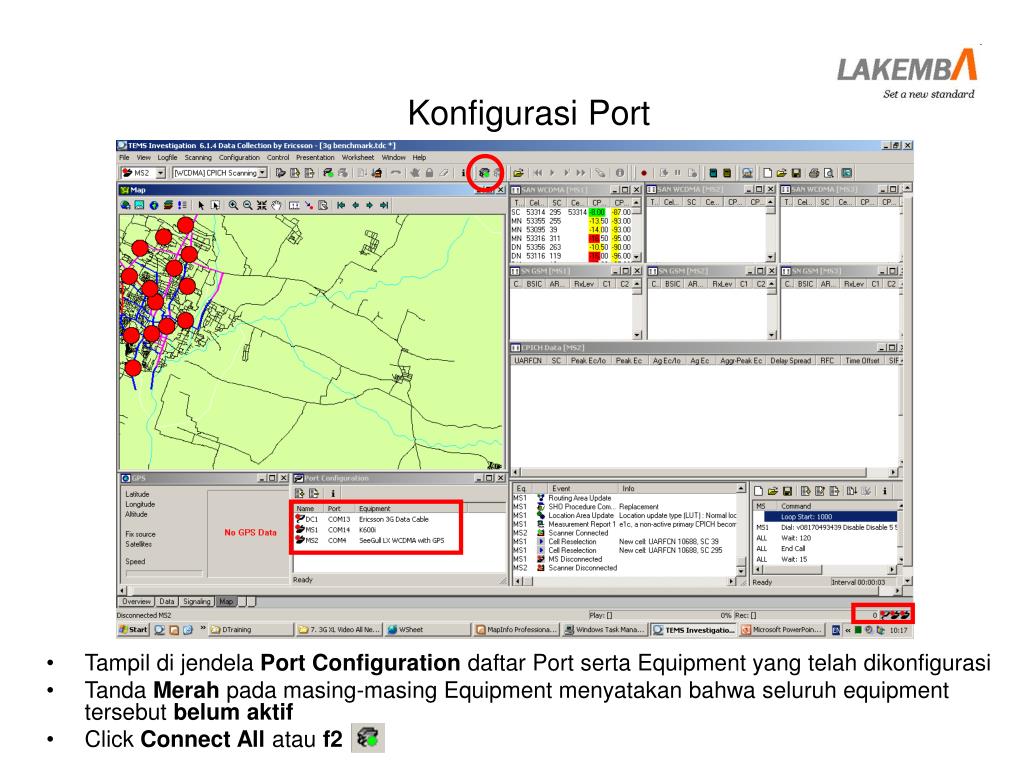The height and width of the screenshot is (768, 1024).
Task: Switch to the Signaling worksheet tab
Action: 197,601
